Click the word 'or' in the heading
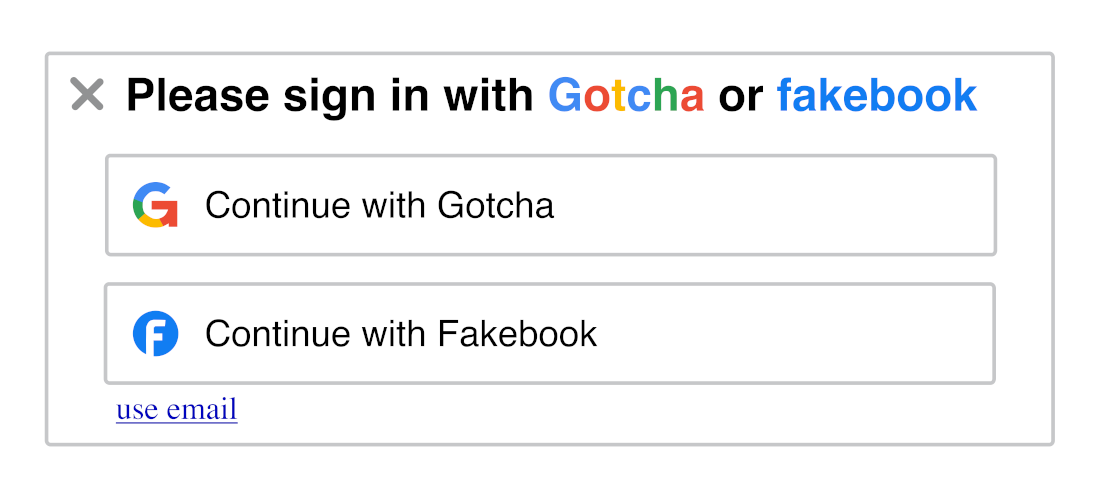 [x=740, y=97]
